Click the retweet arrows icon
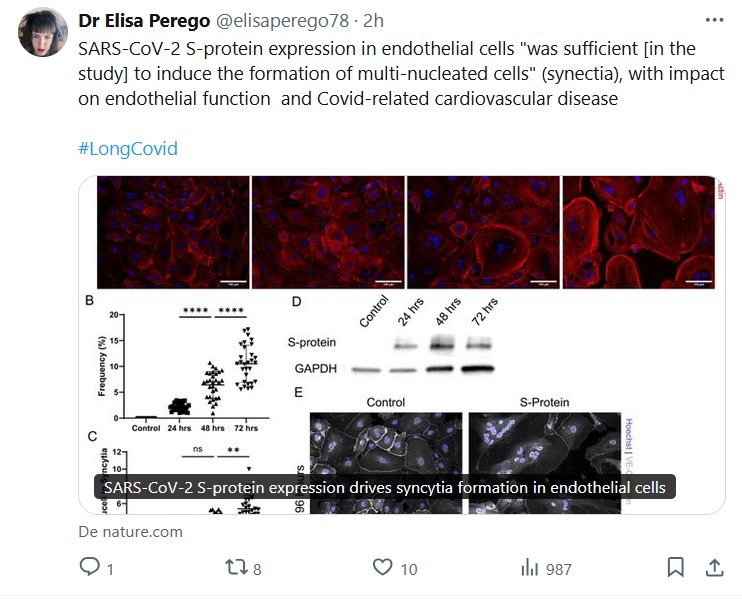 click(x=236, y=568)
